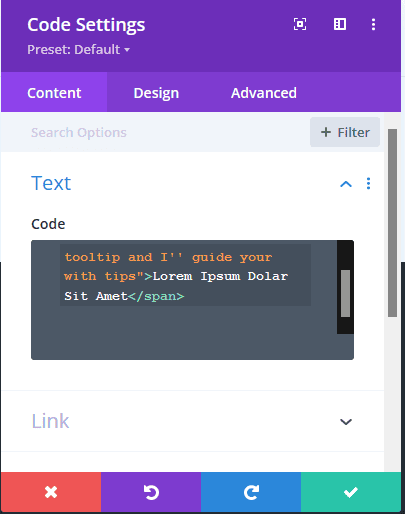The width and height of the screenshot is (405, 514).
Task: Click the snap modal to sidebar icon
Action: click(x=340, y=24)
